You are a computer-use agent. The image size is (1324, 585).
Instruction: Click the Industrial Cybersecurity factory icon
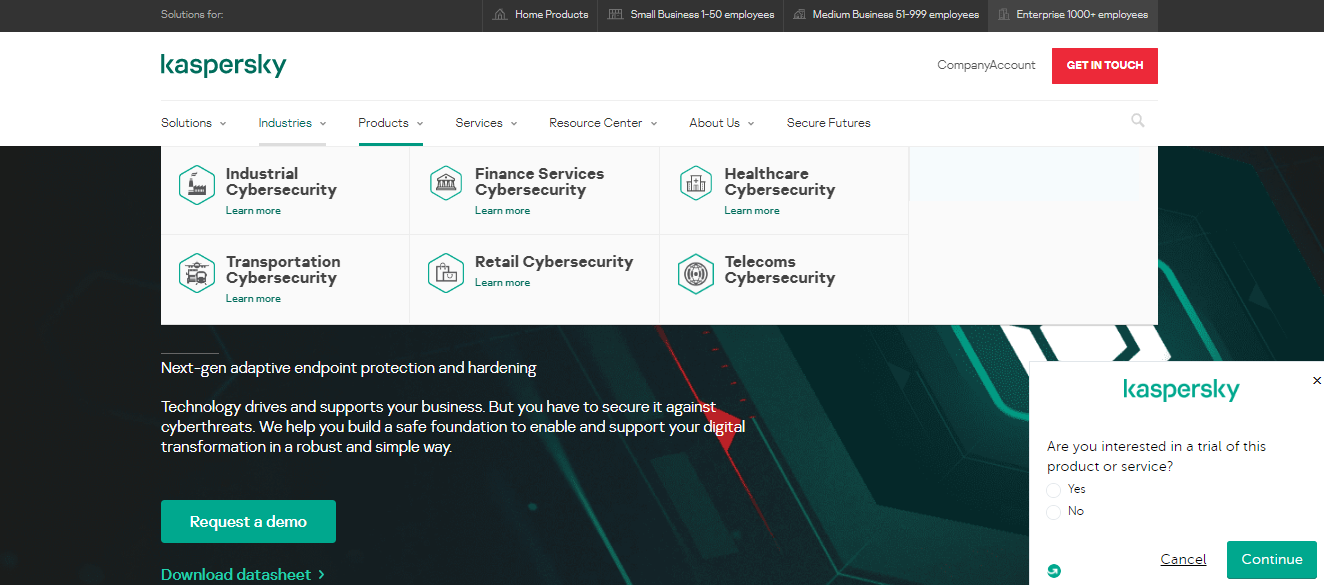[x=197, y=184]
